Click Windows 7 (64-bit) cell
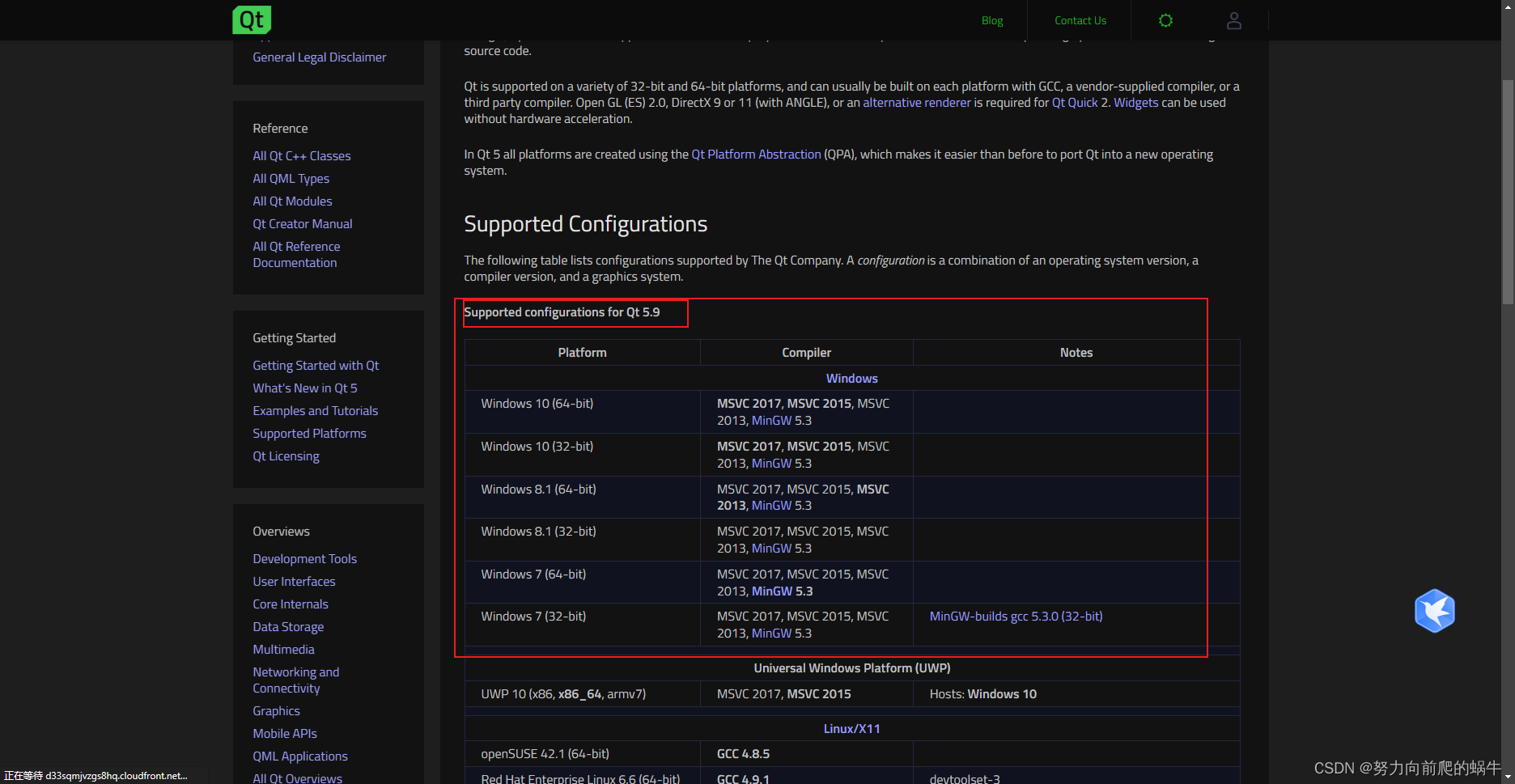This screenshot has width=1515, height=784. tap(583, 583)
